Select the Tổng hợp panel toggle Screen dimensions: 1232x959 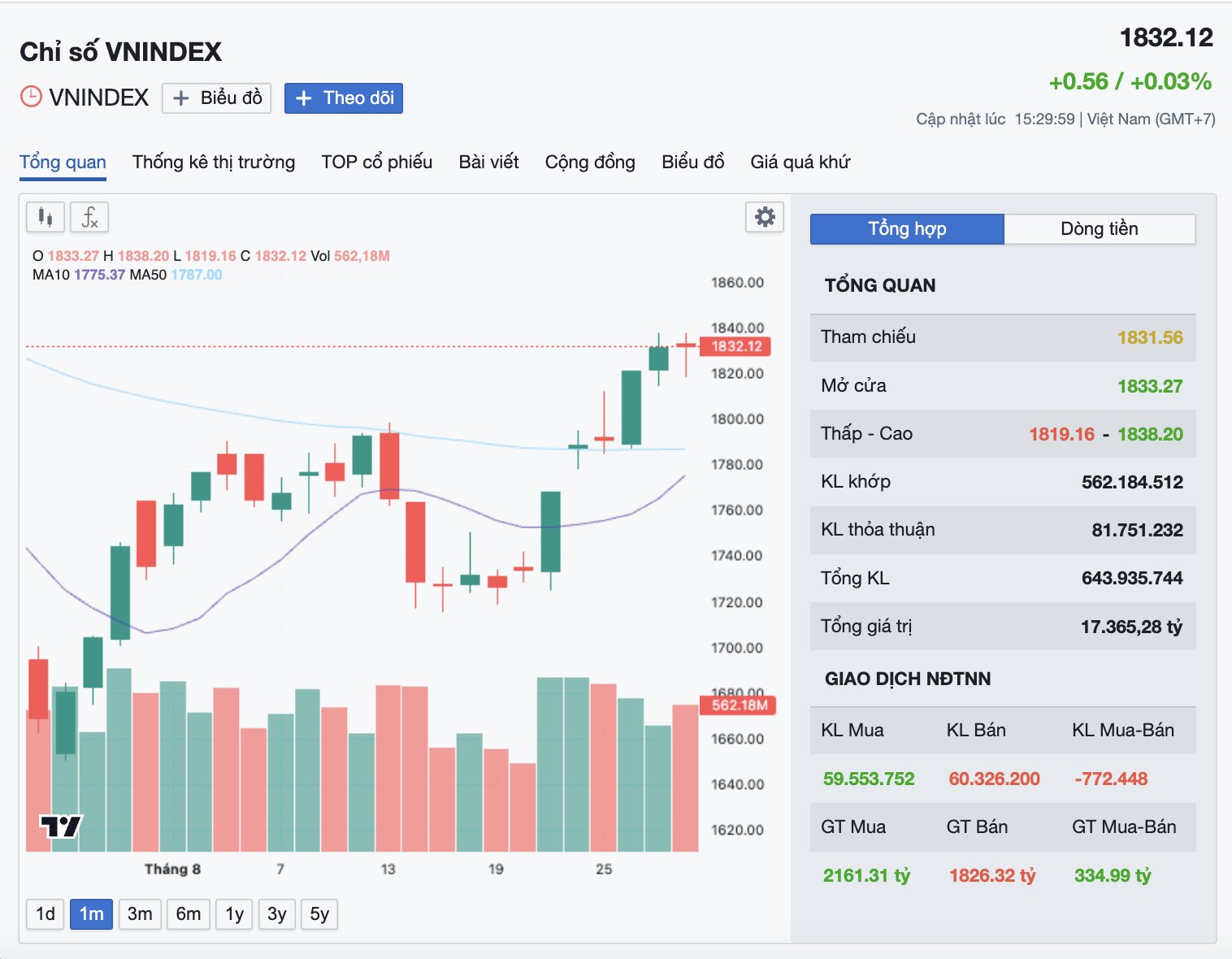907,229
